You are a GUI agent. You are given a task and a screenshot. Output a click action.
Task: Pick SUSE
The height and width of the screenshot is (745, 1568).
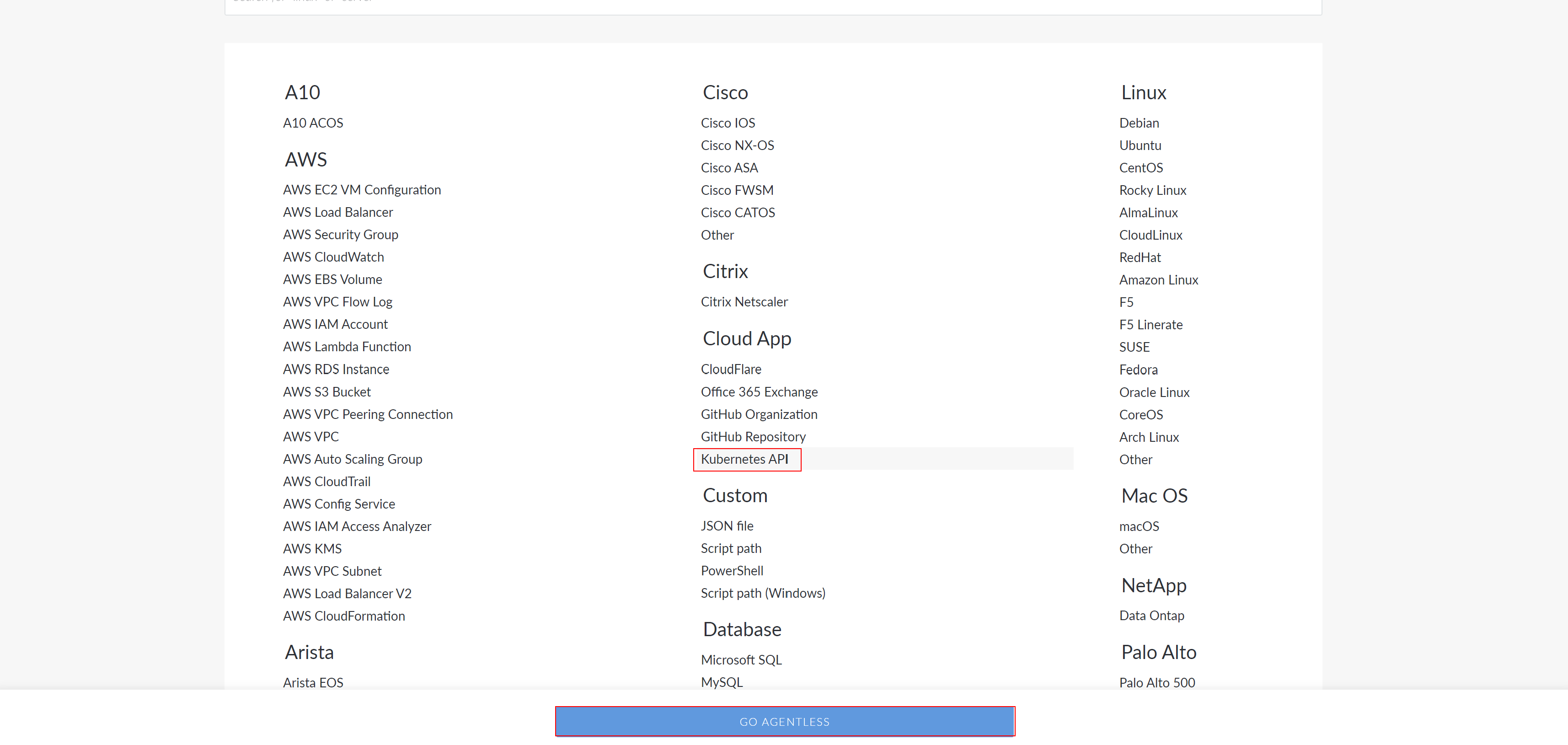tap(1134, 348)
